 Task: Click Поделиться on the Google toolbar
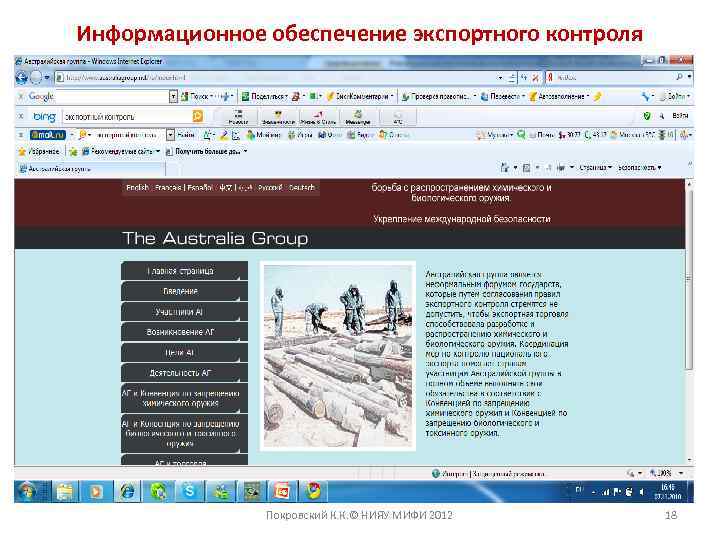(x=264, y=96)
